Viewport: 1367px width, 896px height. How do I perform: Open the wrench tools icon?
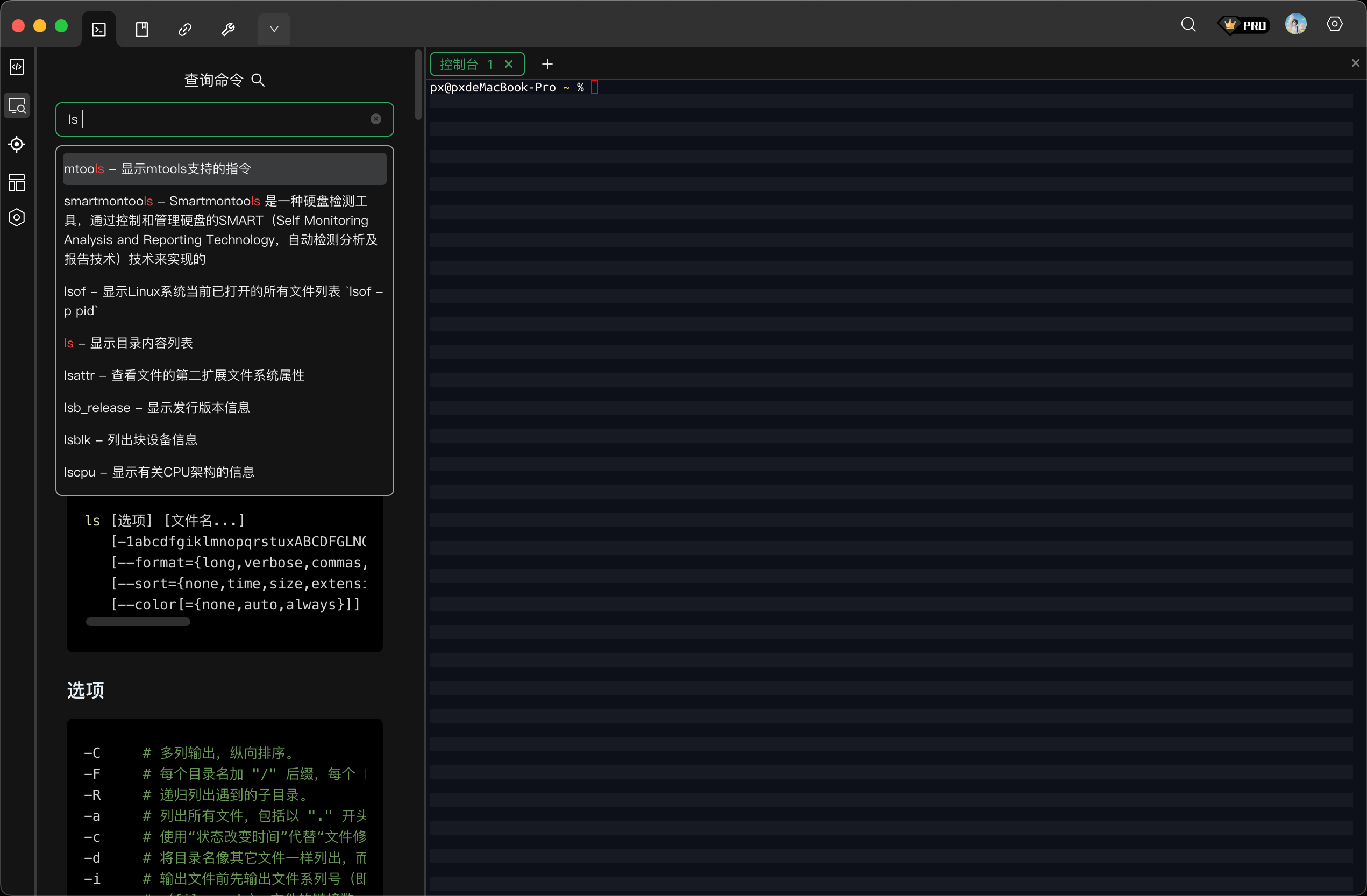[228, 29]
